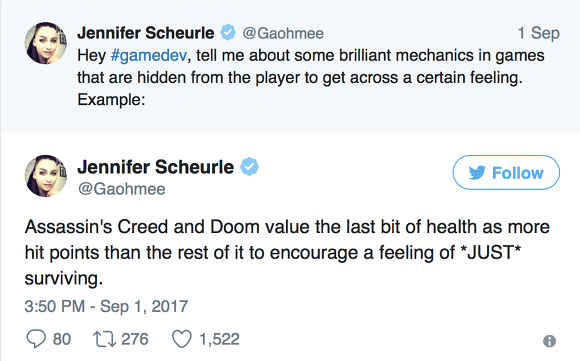Open the #gamedev hashtag link
The height and width of the screenshot is (361, 580).
point(149,55)
